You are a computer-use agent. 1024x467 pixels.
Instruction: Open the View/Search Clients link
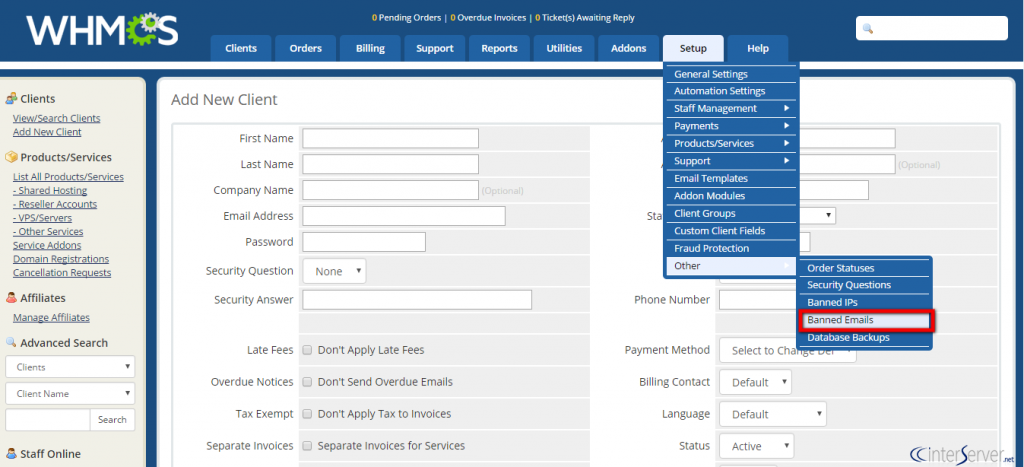click(x=56, y=118)
